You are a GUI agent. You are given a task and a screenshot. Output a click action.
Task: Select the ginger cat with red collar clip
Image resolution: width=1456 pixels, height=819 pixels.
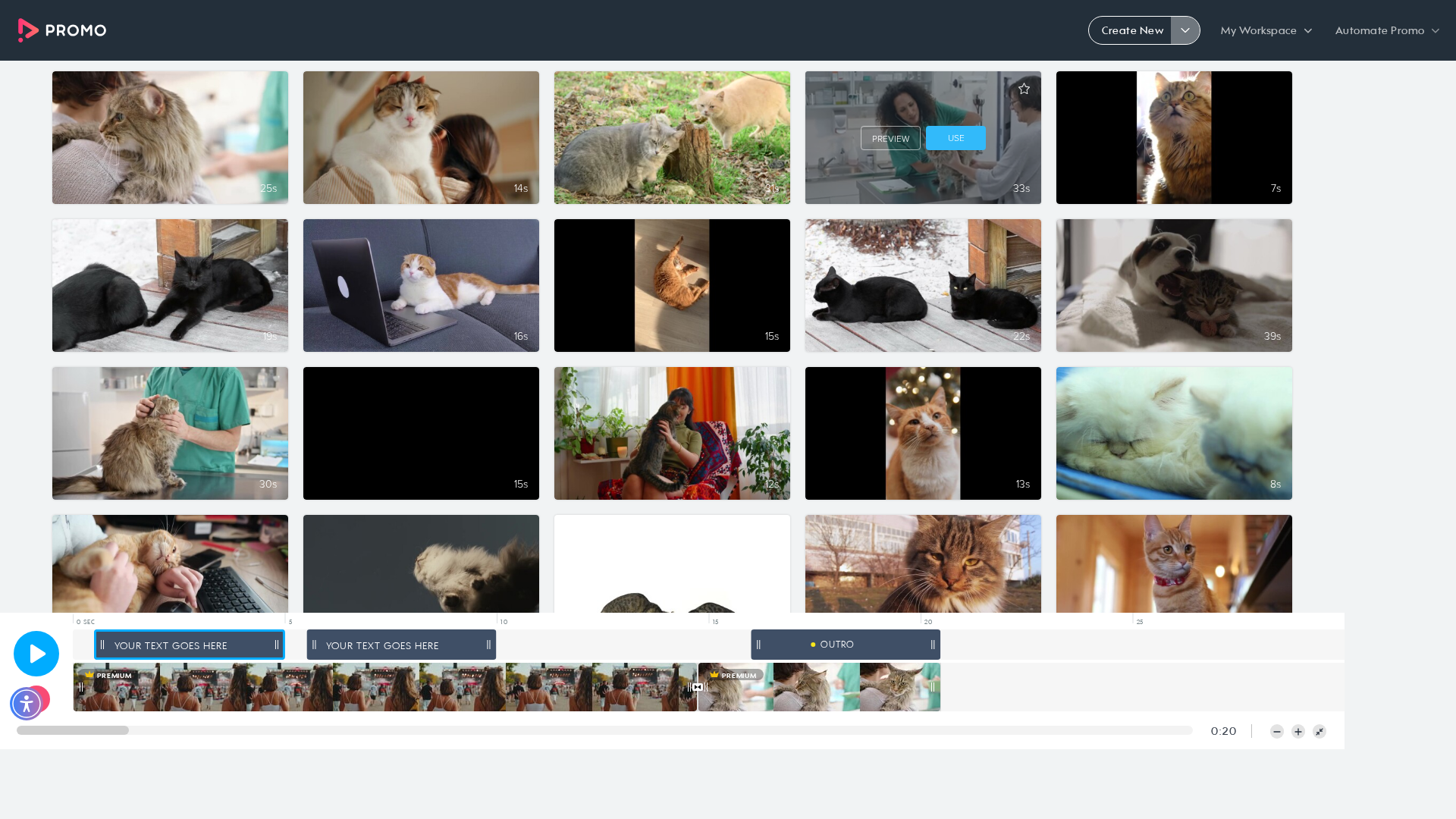[1174, 563]
